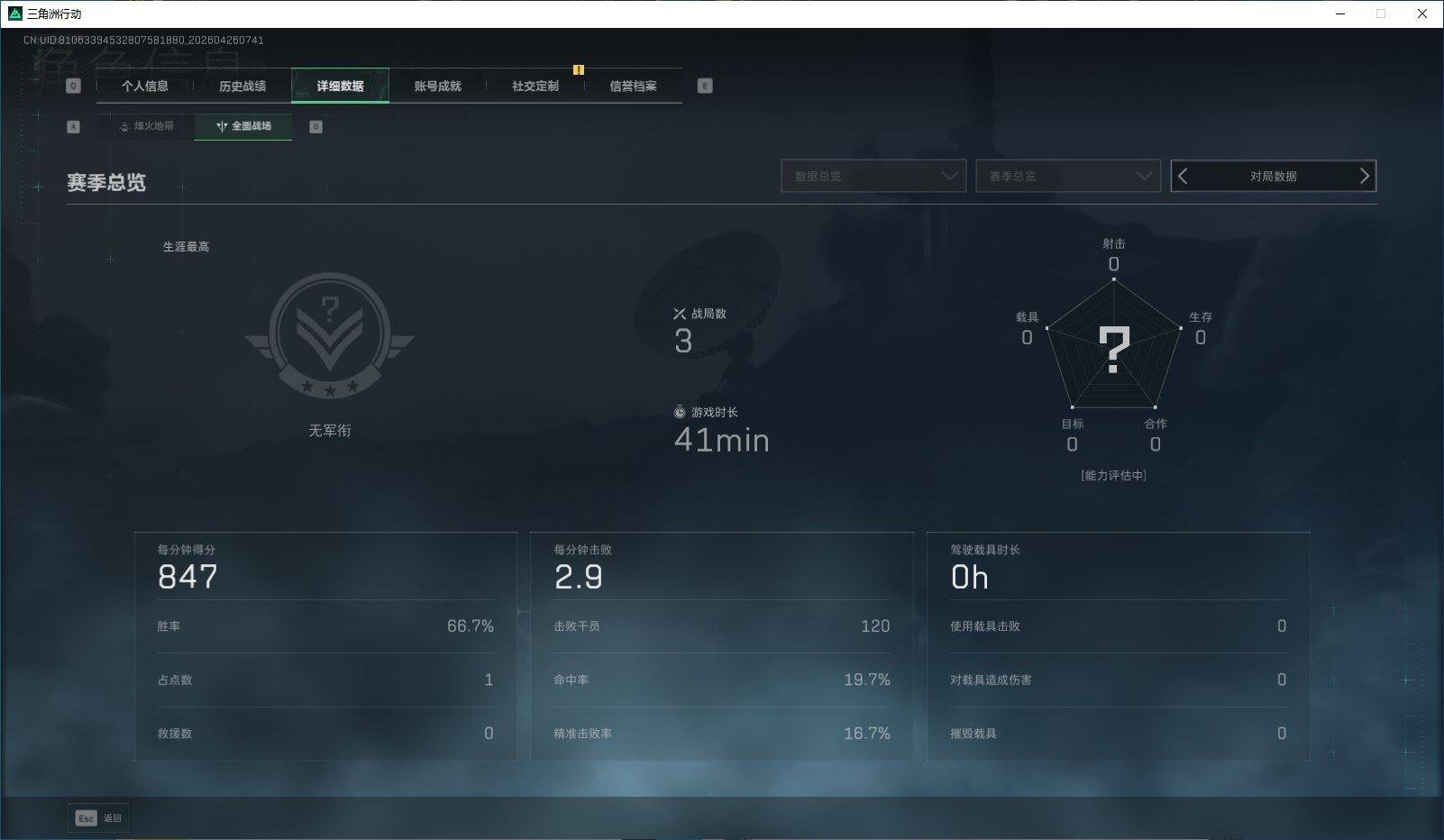Click the 无军衔 rank text
1444x840 pixels.
point(330,431)
